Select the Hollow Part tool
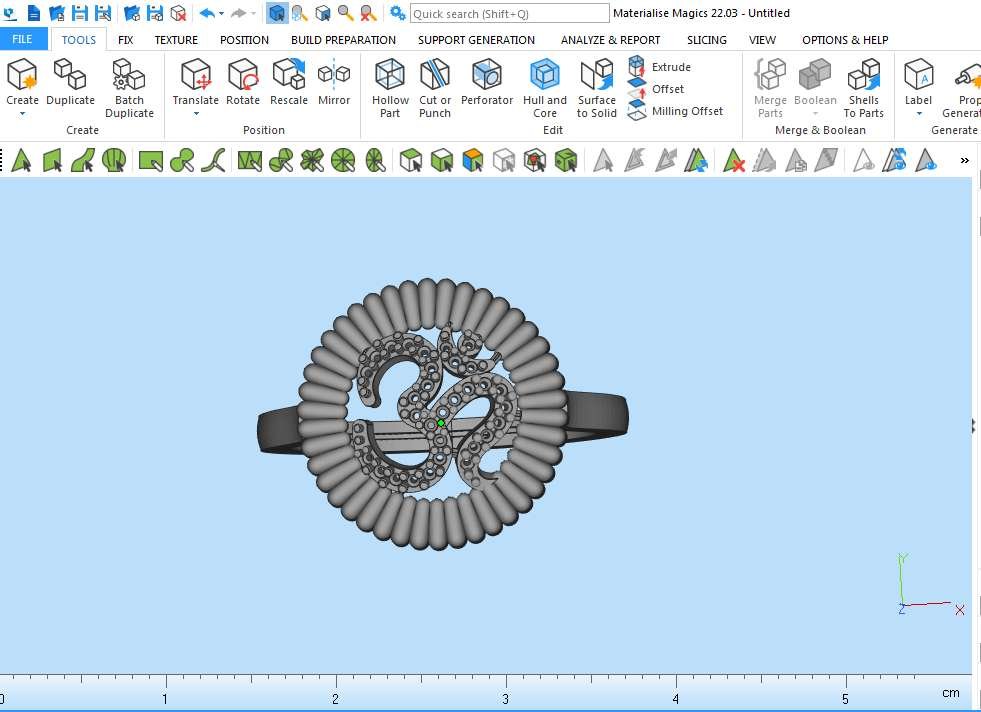 390,87
